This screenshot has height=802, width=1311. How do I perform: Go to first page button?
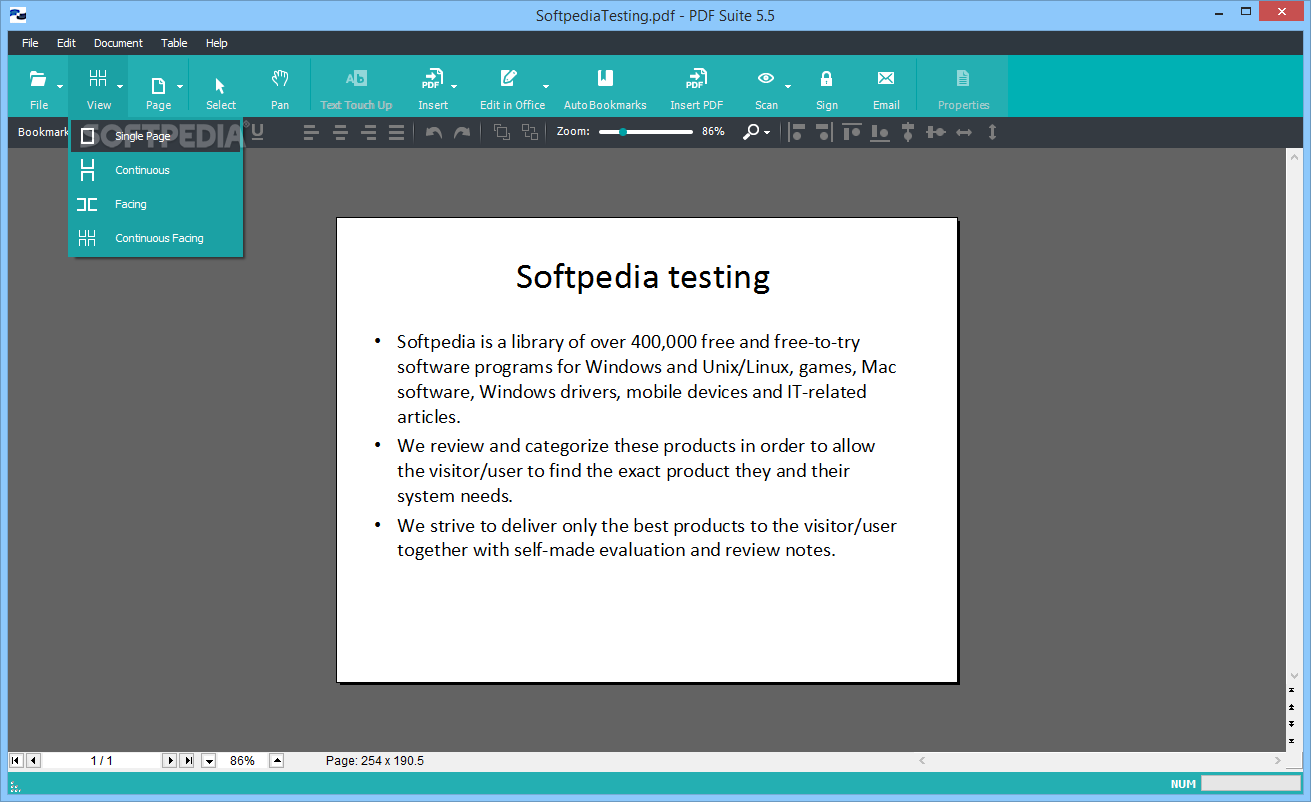(16, 761)
